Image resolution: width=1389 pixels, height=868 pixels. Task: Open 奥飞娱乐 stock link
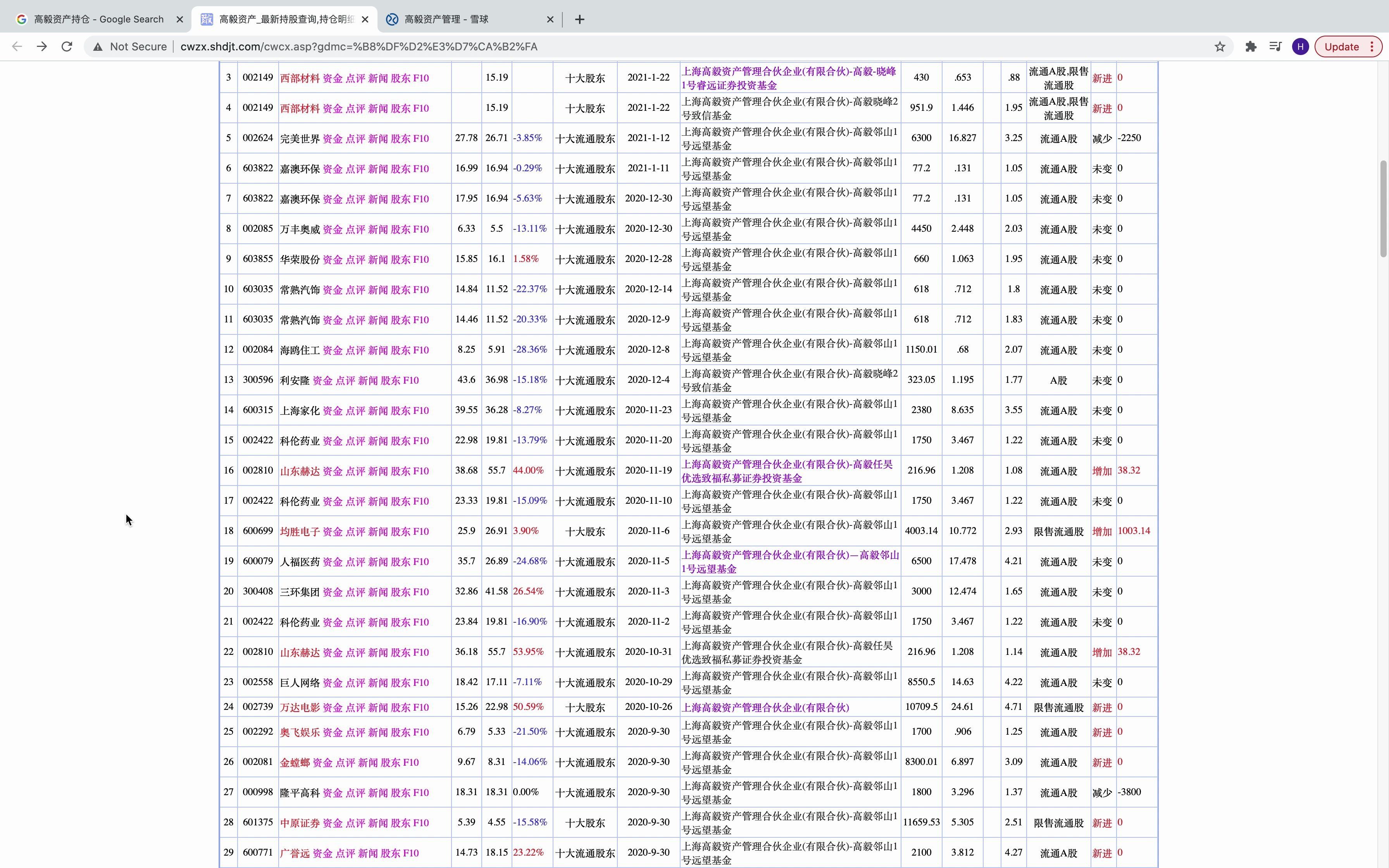300,732
